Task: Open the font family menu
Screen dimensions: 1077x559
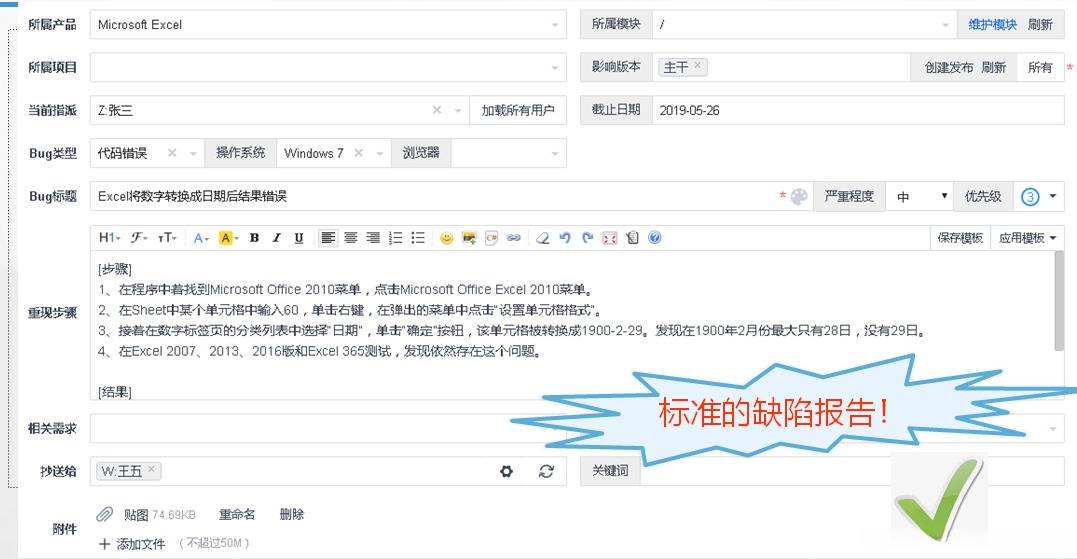Action: [x=139, y=238]
